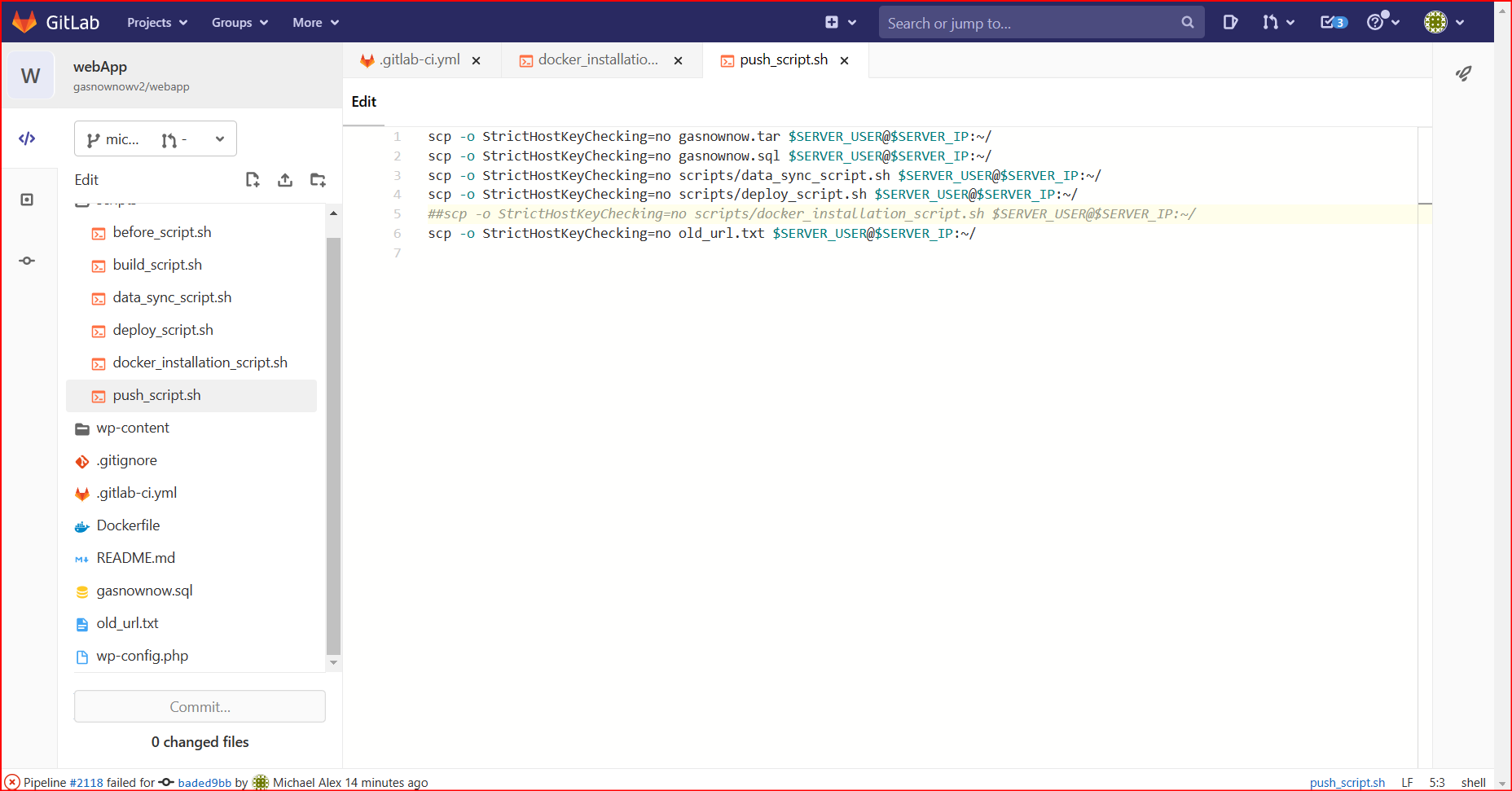Expand the More dropdown menu
Screen dimensions: 1512x791
coord(315,23)
